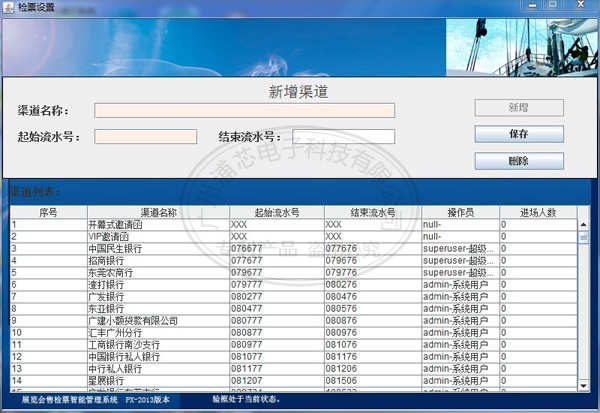Click end serial cell 080576
Screen dimensions: 600x413
tap(373, 309)
